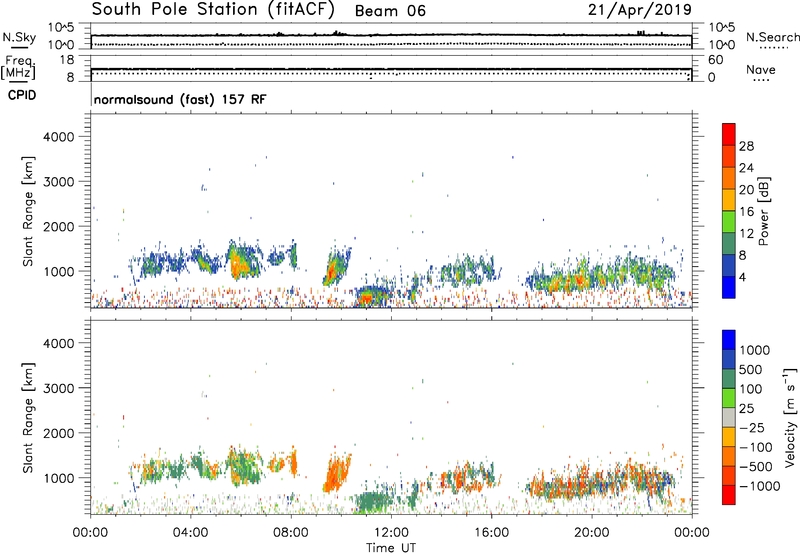
Task: Click '4000' tick on power panel
Action: pyautogui.click(x=58, y=137)
